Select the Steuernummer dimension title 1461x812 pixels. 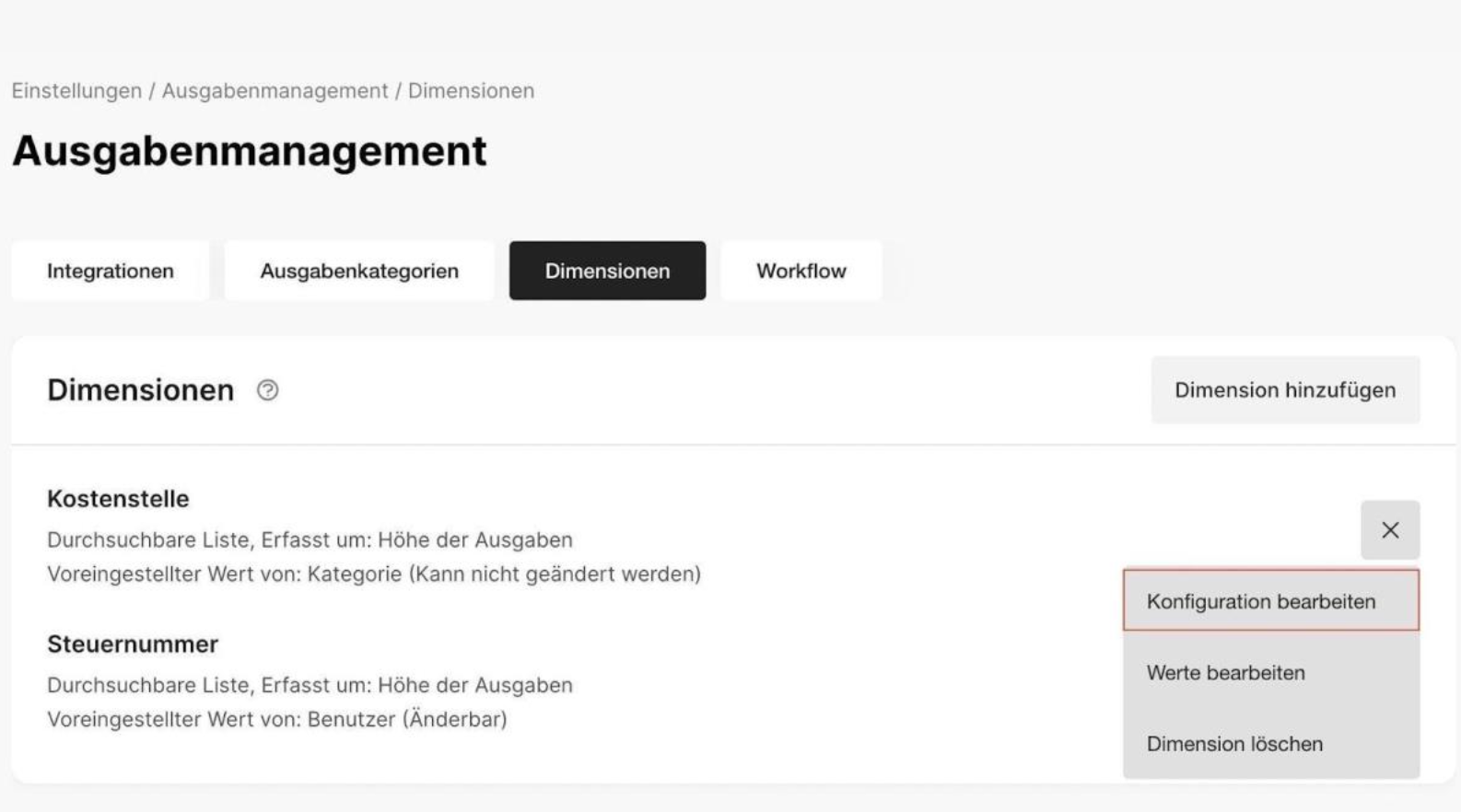tap(133, 644)
